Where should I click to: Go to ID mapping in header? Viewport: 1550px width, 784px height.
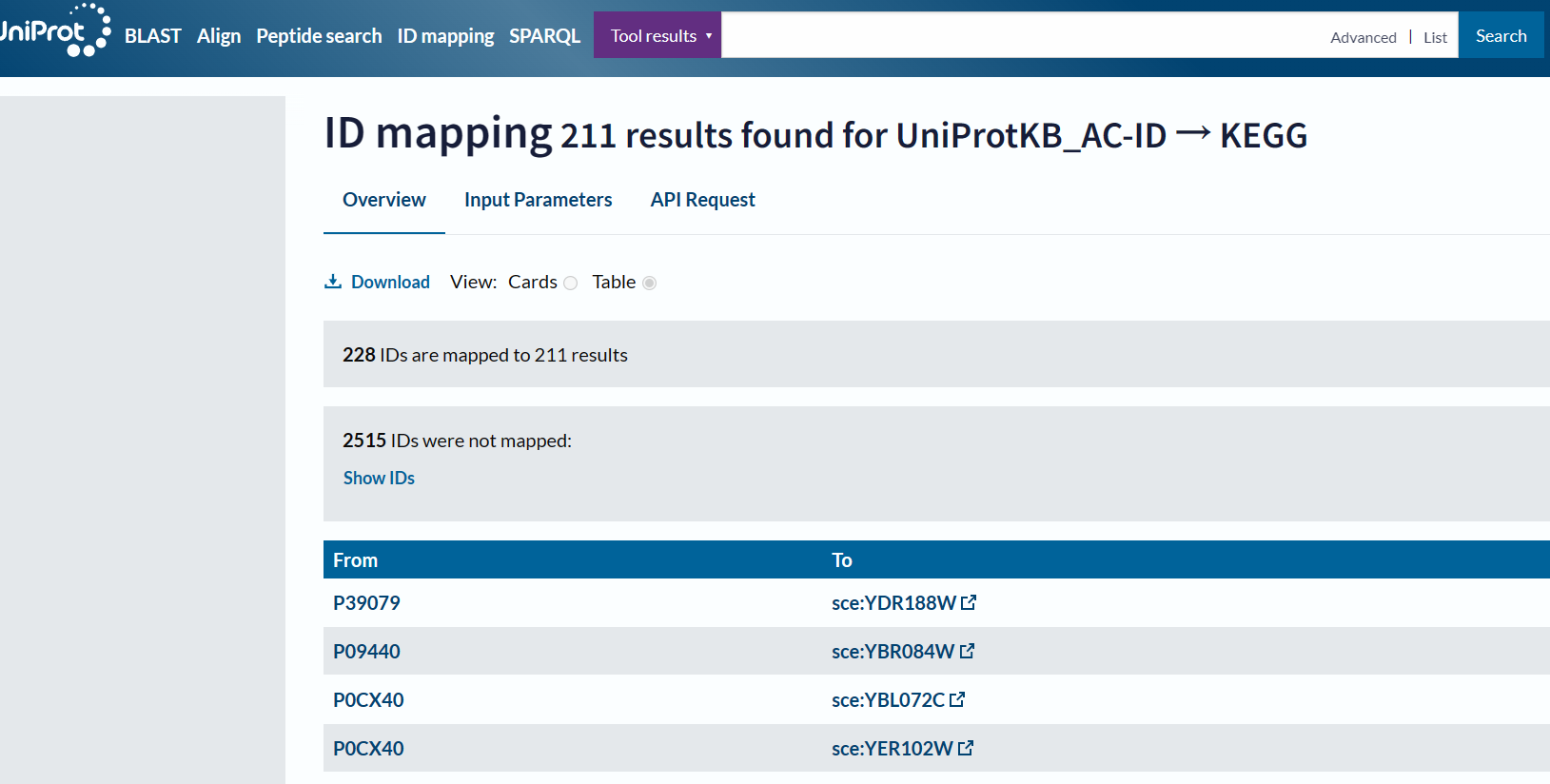coord(445,36)
